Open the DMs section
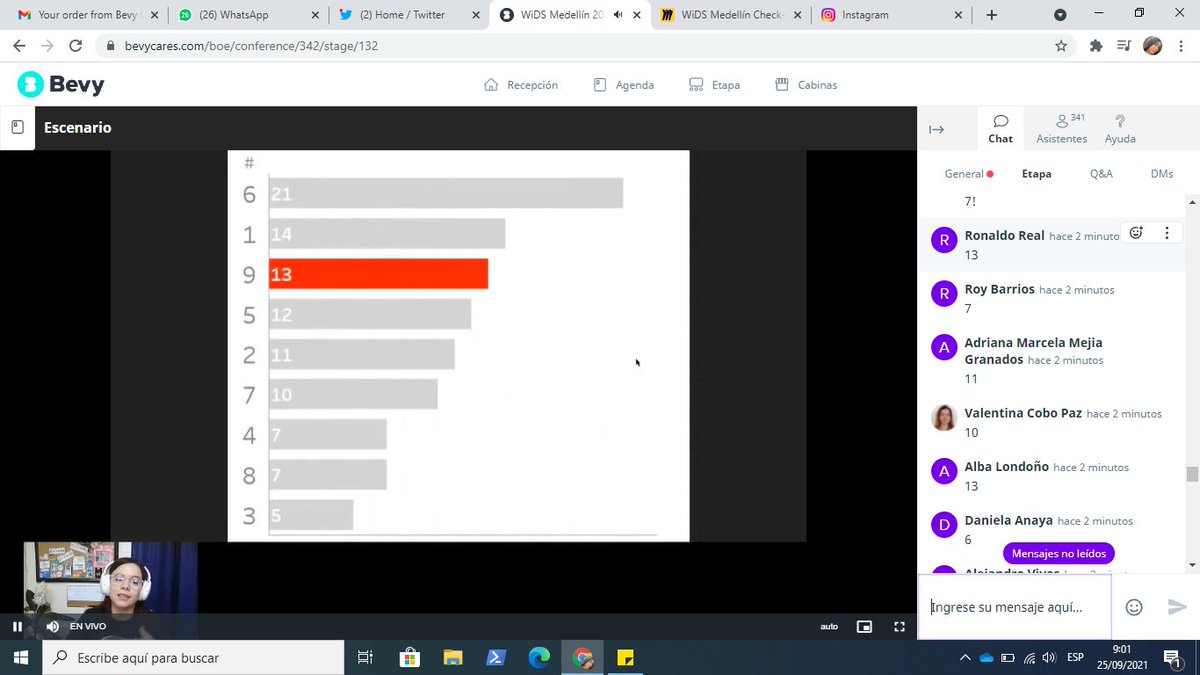1200x675 pixels. click(x=1161, y=174)
